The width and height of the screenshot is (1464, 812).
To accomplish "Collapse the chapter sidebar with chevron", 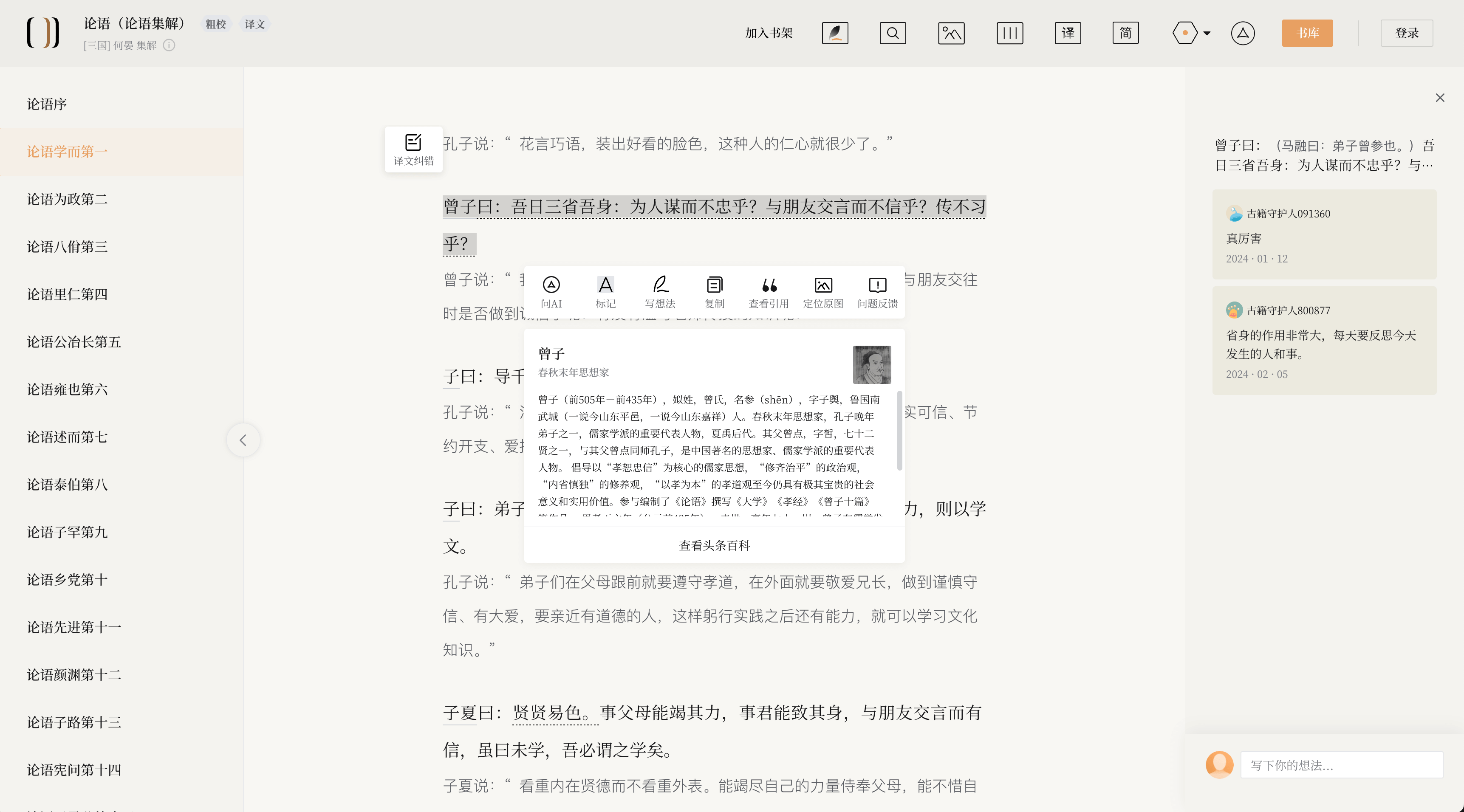I will 243,440.
